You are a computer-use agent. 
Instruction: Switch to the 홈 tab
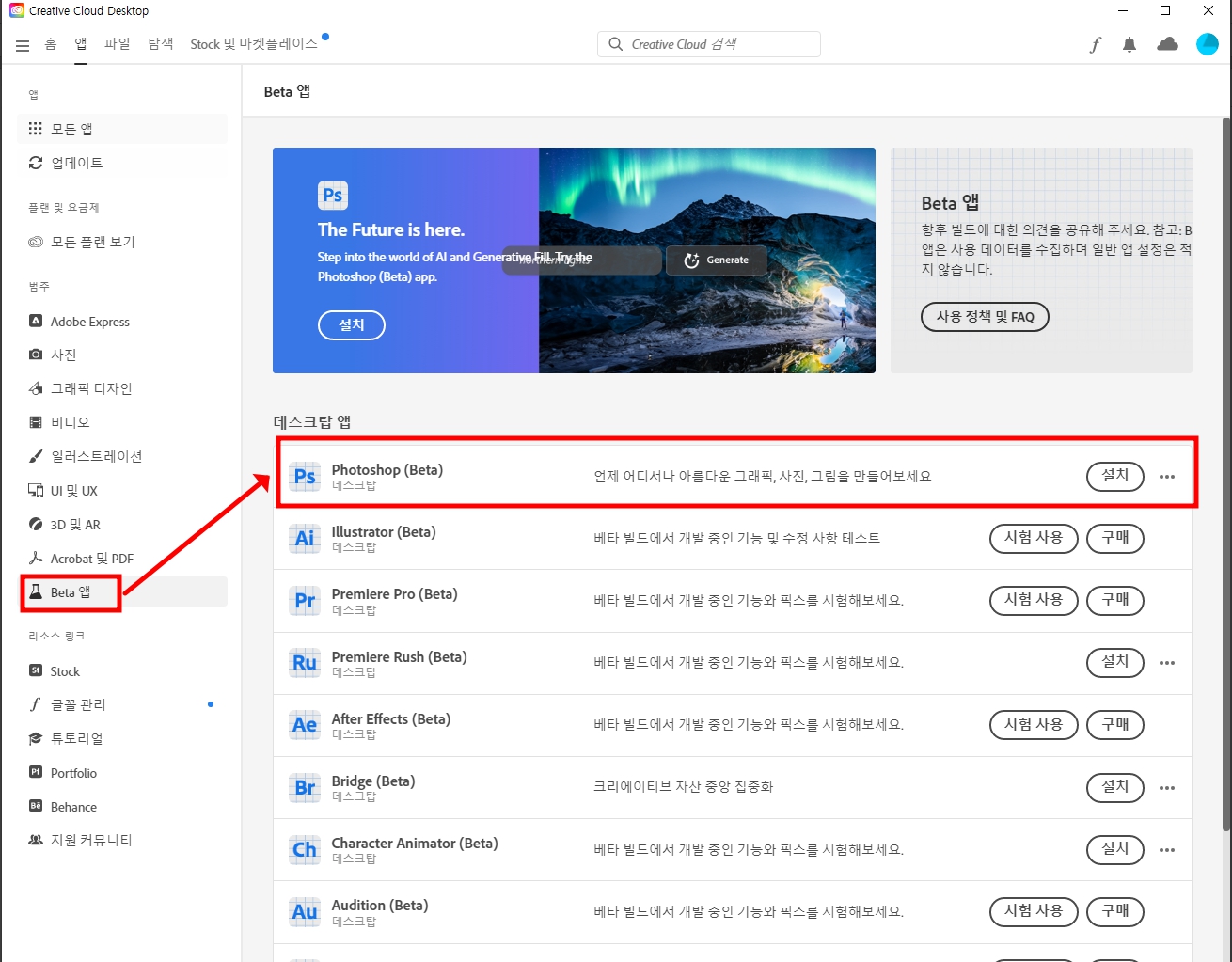pos(51,43)
